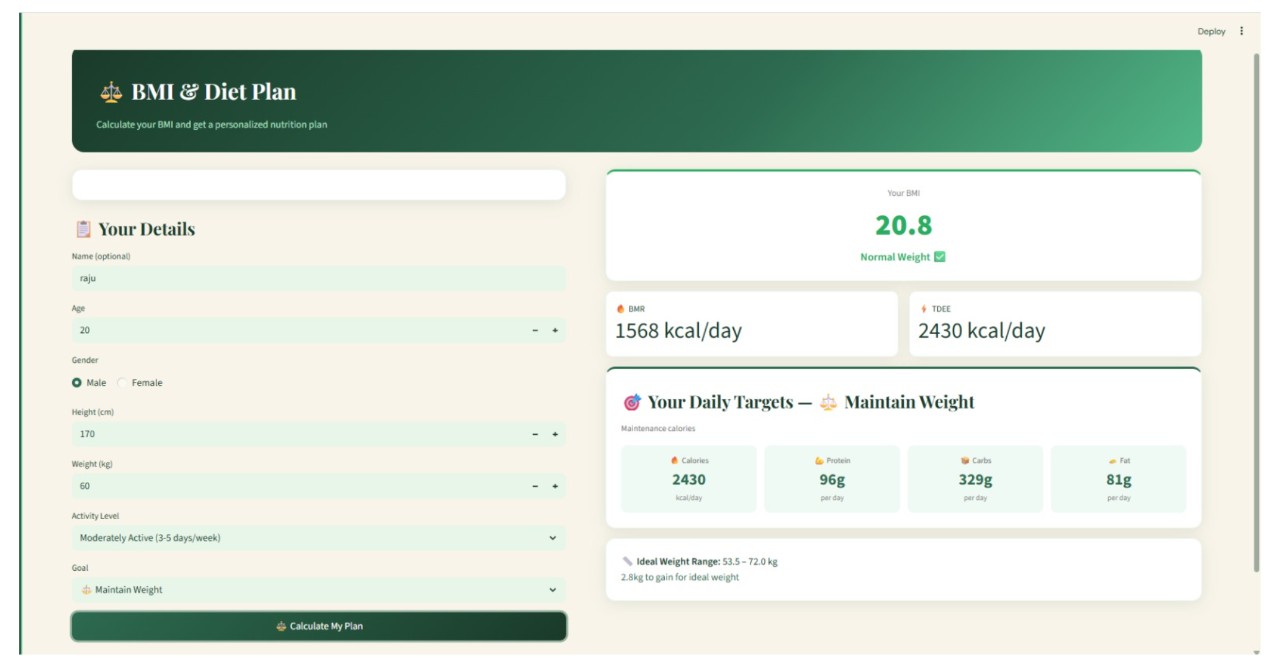Click the 2430 calories target value
The height and width of the screenshot is (670, 1286).
[689, 480]
